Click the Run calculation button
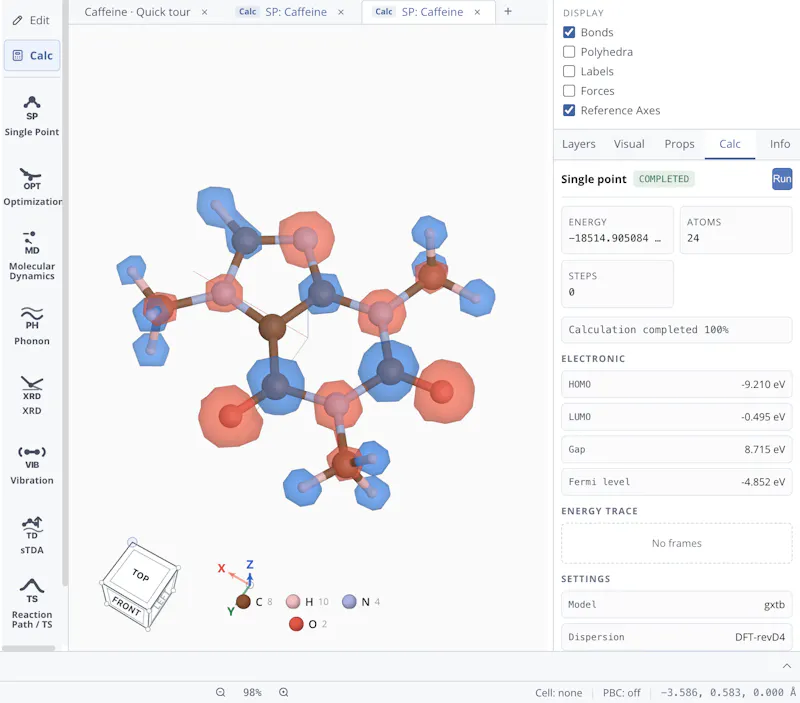The width and height of the screenshot is (800, 703). point(782,179)
